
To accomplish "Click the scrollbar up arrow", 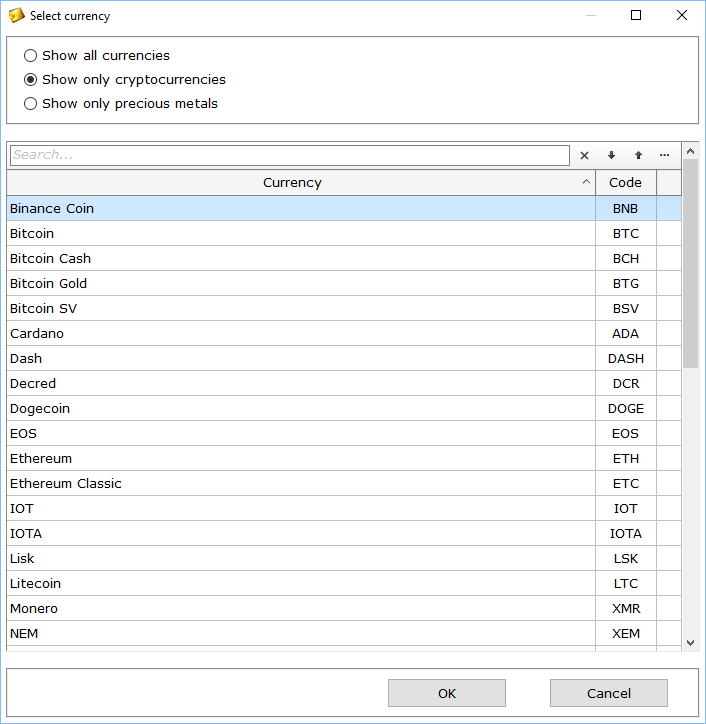I will point(690,151).
